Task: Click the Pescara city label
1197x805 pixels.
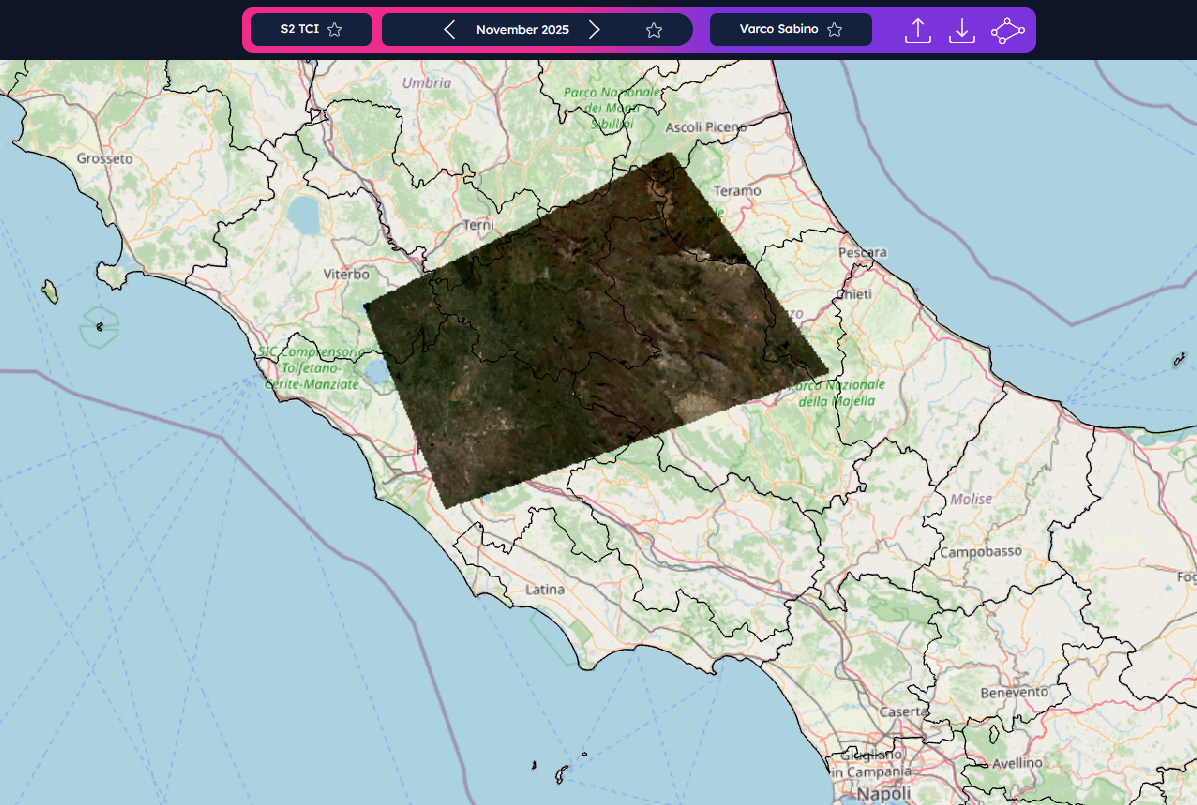Action: pos(863,253)
